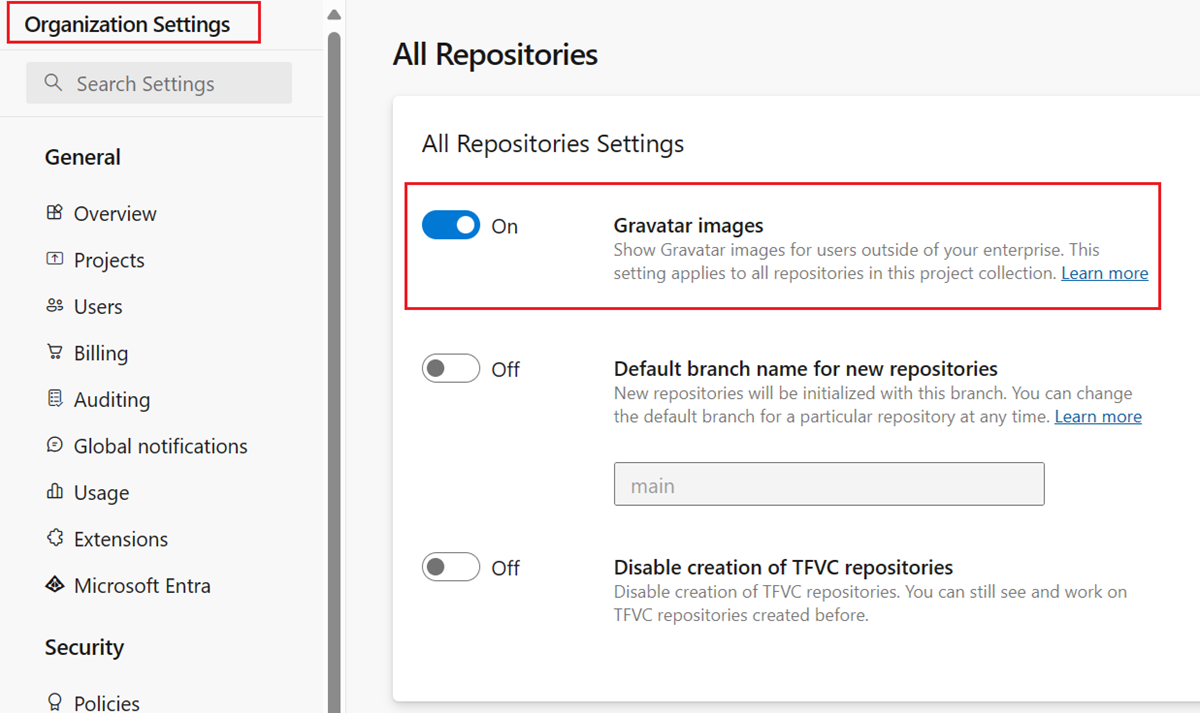Click the Overview icon in sidebar
Viewport: 1200px width, 713px height.
[x=55, y=213]
